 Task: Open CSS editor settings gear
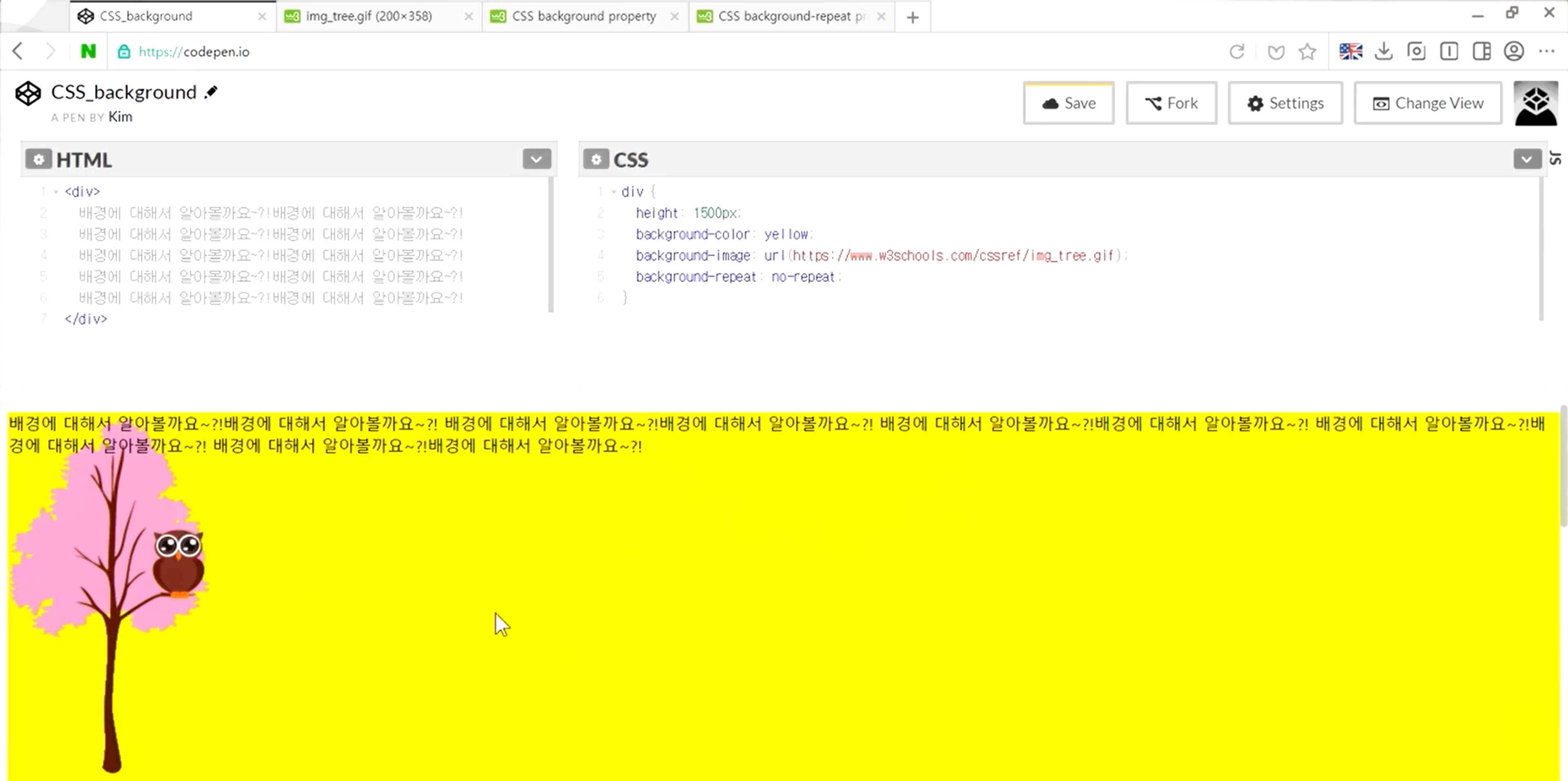[596, 159]
